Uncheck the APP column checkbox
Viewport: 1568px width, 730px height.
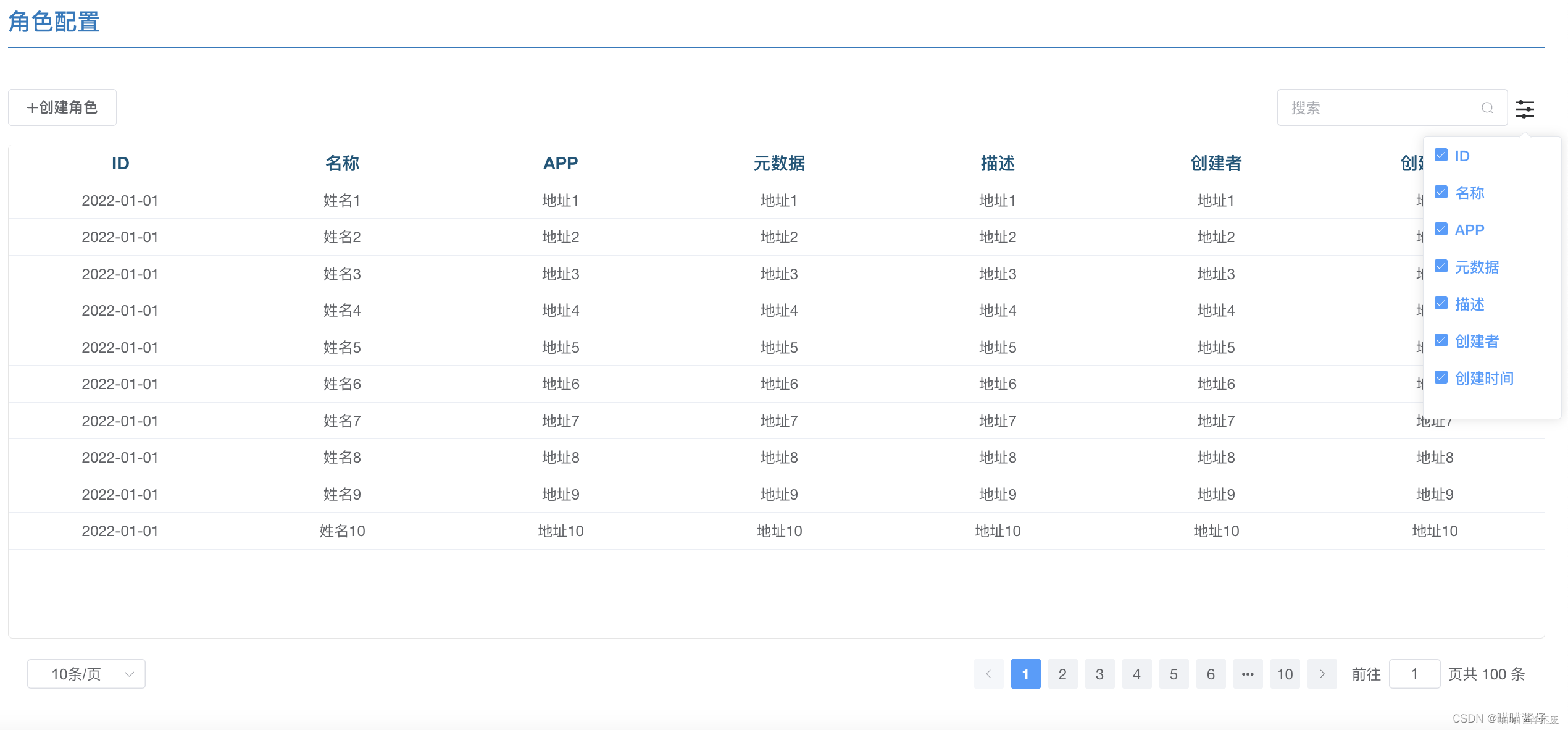1441,229
